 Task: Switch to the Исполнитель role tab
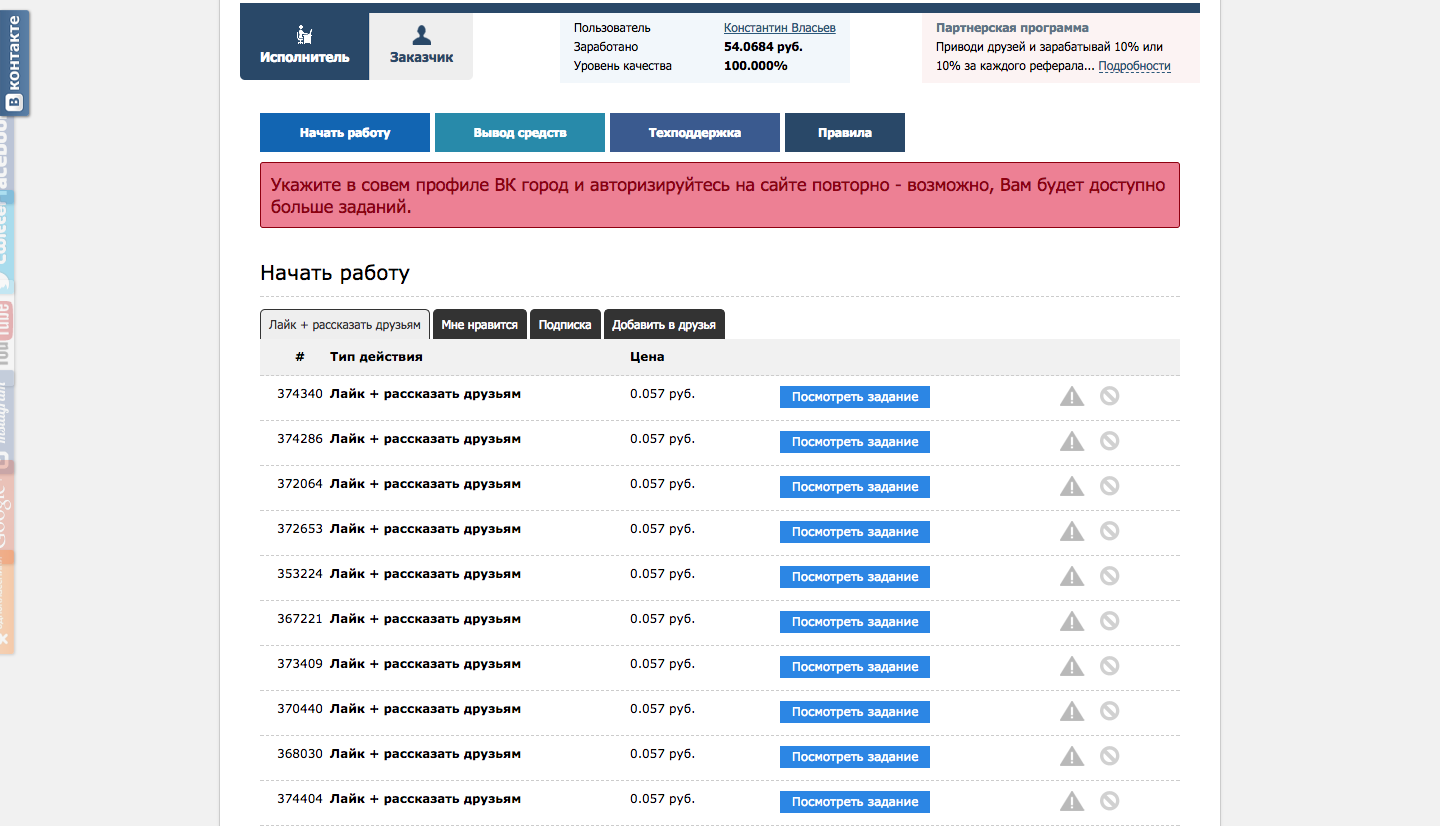304,46
